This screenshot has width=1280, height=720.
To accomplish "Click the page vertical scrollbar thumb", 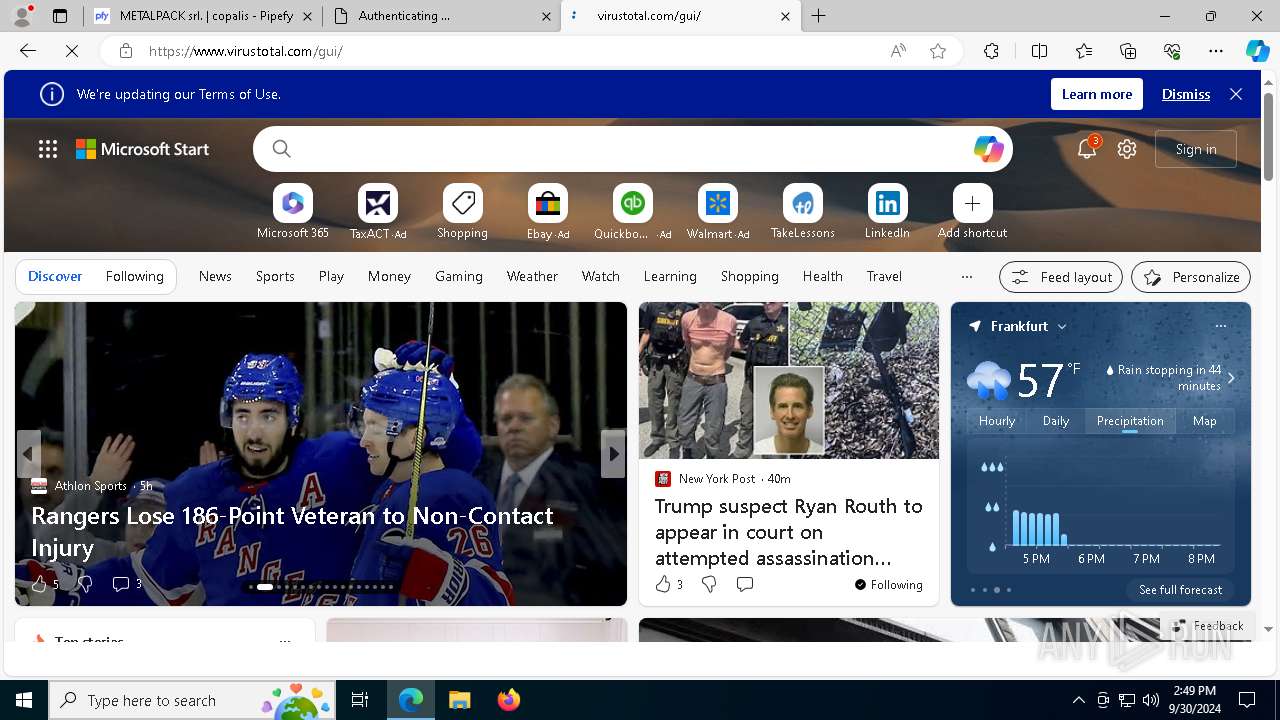I will pyautogui.click(x=1269, y=137).
